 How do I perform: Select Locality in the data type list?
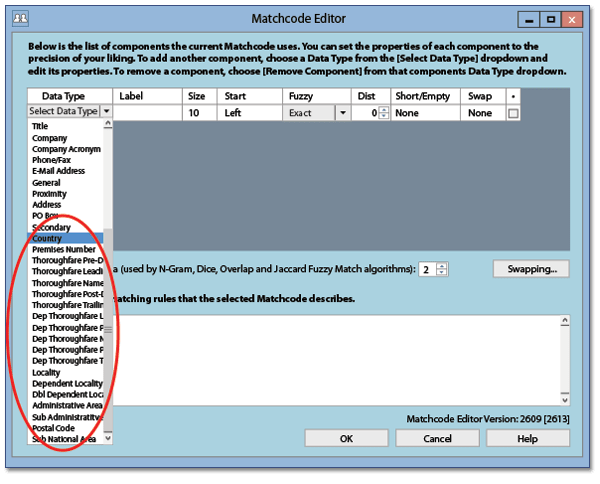pos(47,373)
